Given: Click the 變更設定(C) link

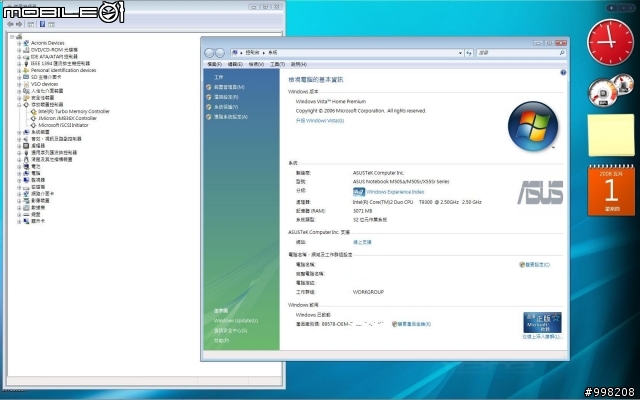Looking at the screenshot, I should 537,265.
